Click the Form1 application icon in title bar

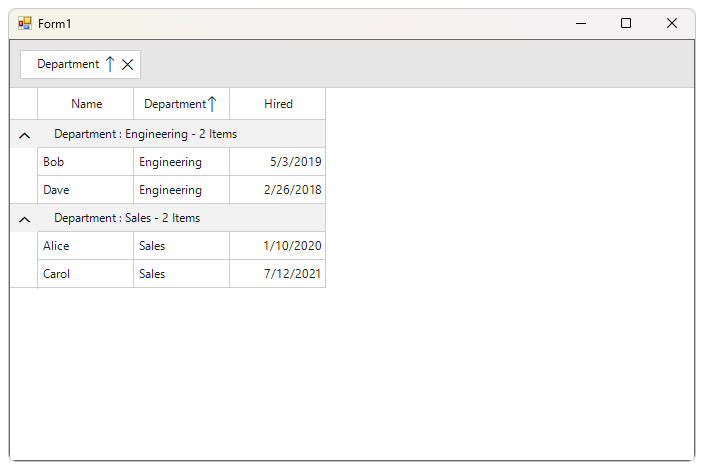pyautogui.click(x=25, y=23)
